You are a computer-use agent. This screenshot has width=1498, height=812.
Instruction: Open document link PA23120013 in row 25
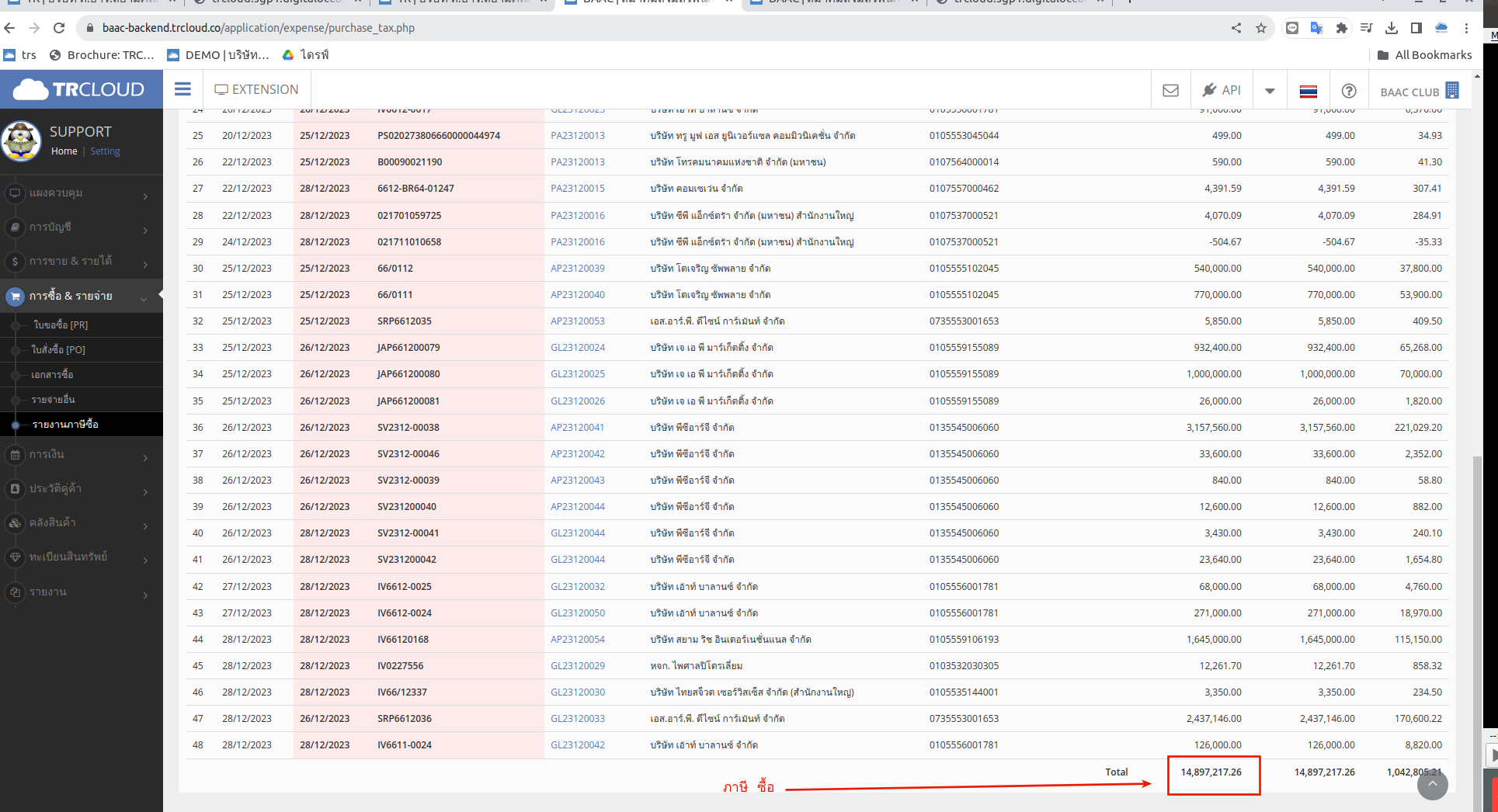pyautogui.click(x=578, y=135)
